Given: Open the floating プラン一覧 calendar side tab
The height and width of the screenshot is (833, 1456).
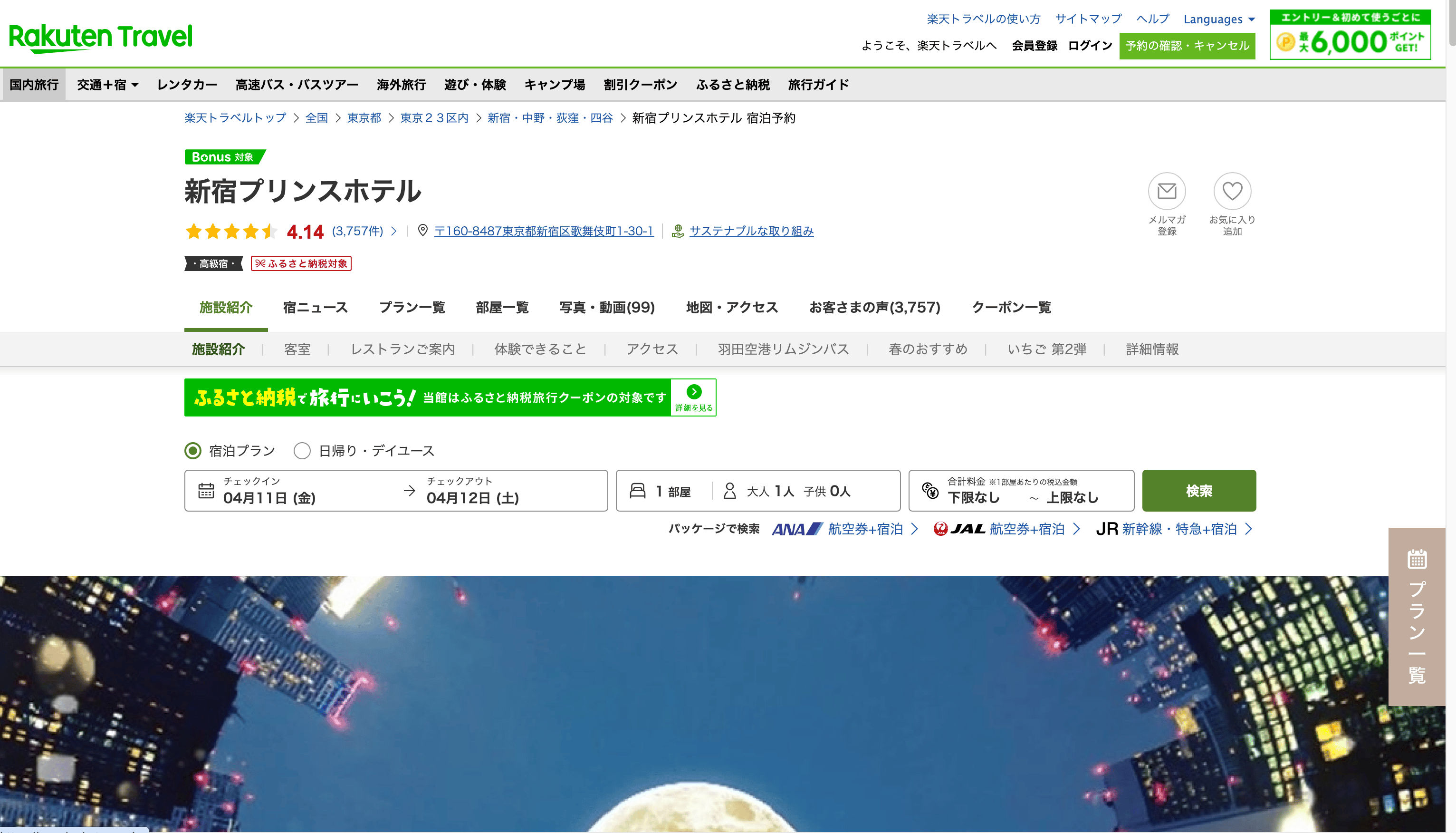Looking at the screenshot, I should point(1417,616).
